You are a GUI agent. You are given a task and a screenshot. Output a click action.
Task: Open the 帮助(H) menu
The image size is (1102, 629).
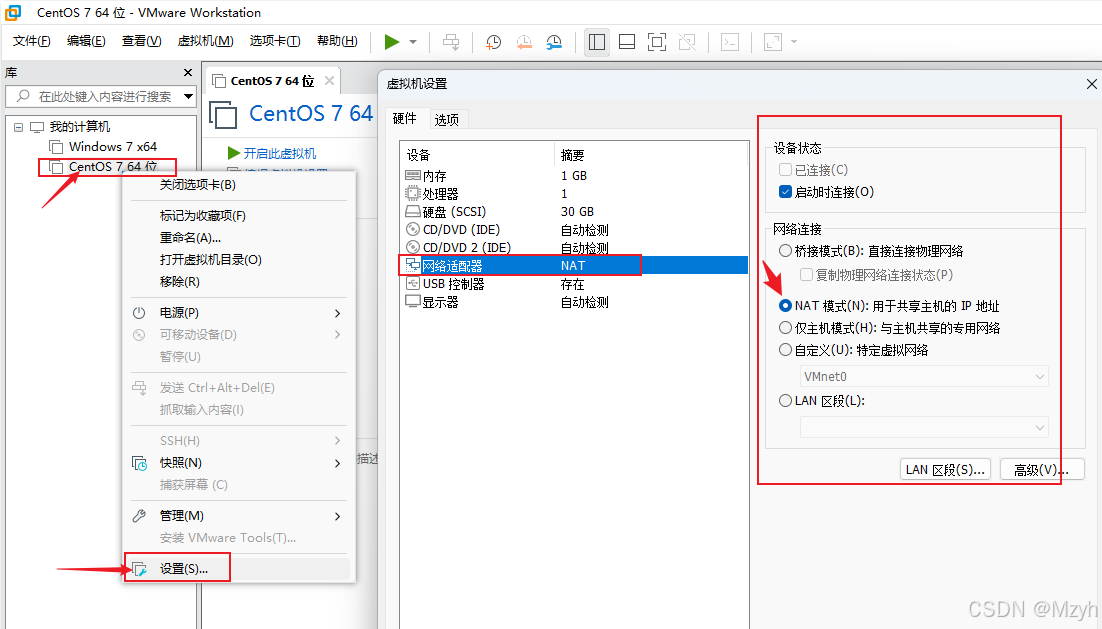click(337, 41)
